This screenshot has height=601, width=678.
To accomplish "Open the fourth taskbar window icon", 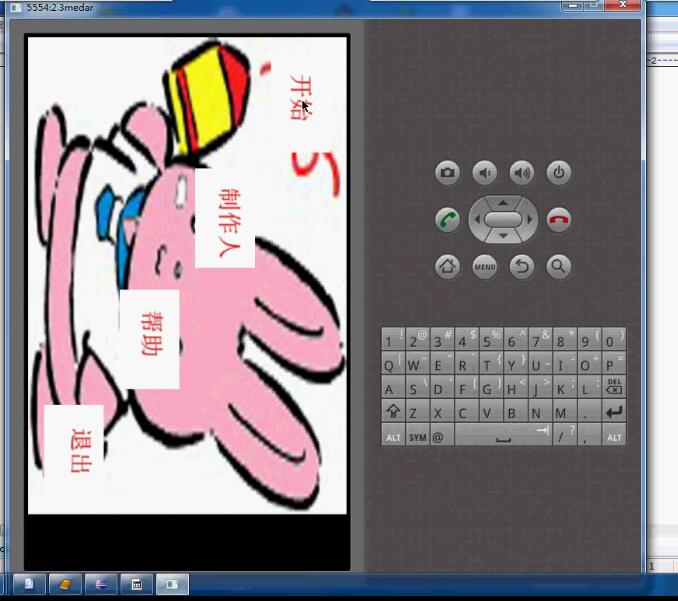I will point(137,585).
